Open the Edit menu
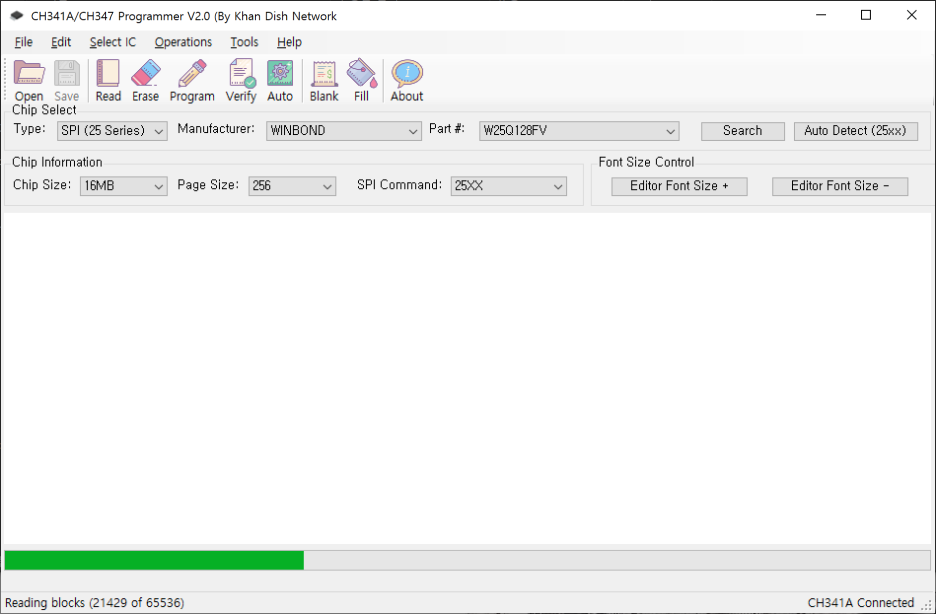 (x=61, y=42)
